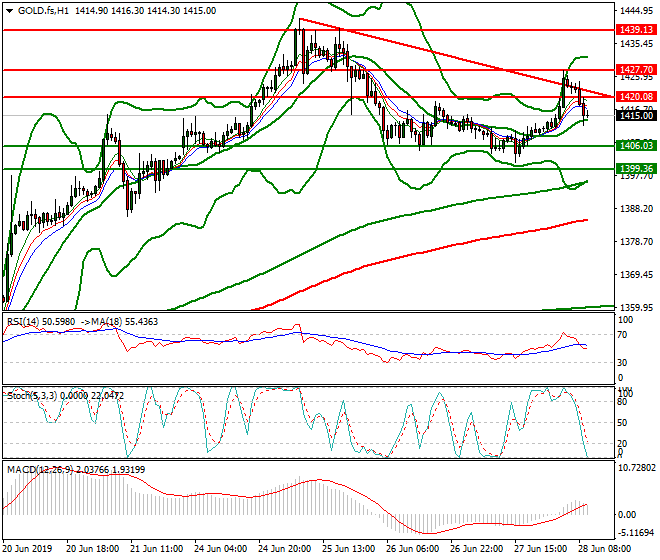Image resolution: width=660 pixels, height=560 pixels.
Task: Click the current price 1415.00 label
Action: (636, 116)
